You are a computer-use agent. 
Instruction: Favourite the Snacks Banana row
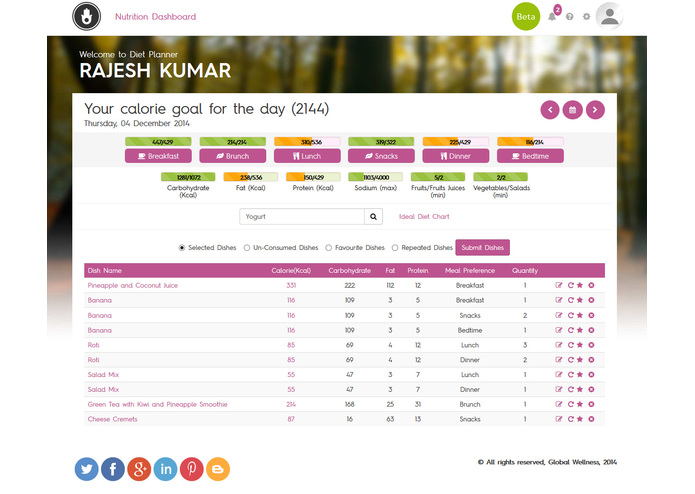coord(580,315)
